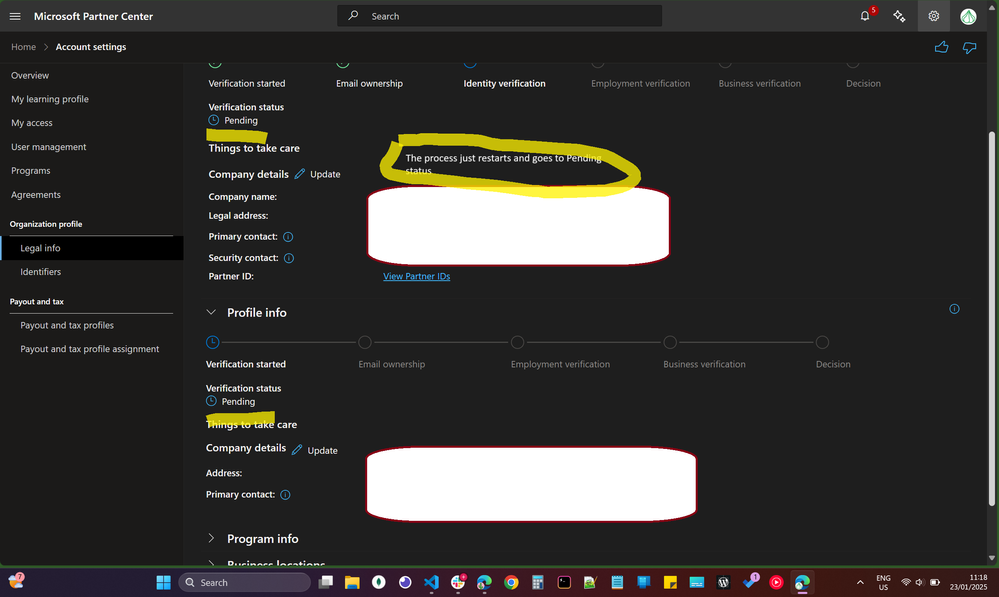This screenshot has width=999, height=597.
Task: Click Update above the Address row
Action: (315, 450)
